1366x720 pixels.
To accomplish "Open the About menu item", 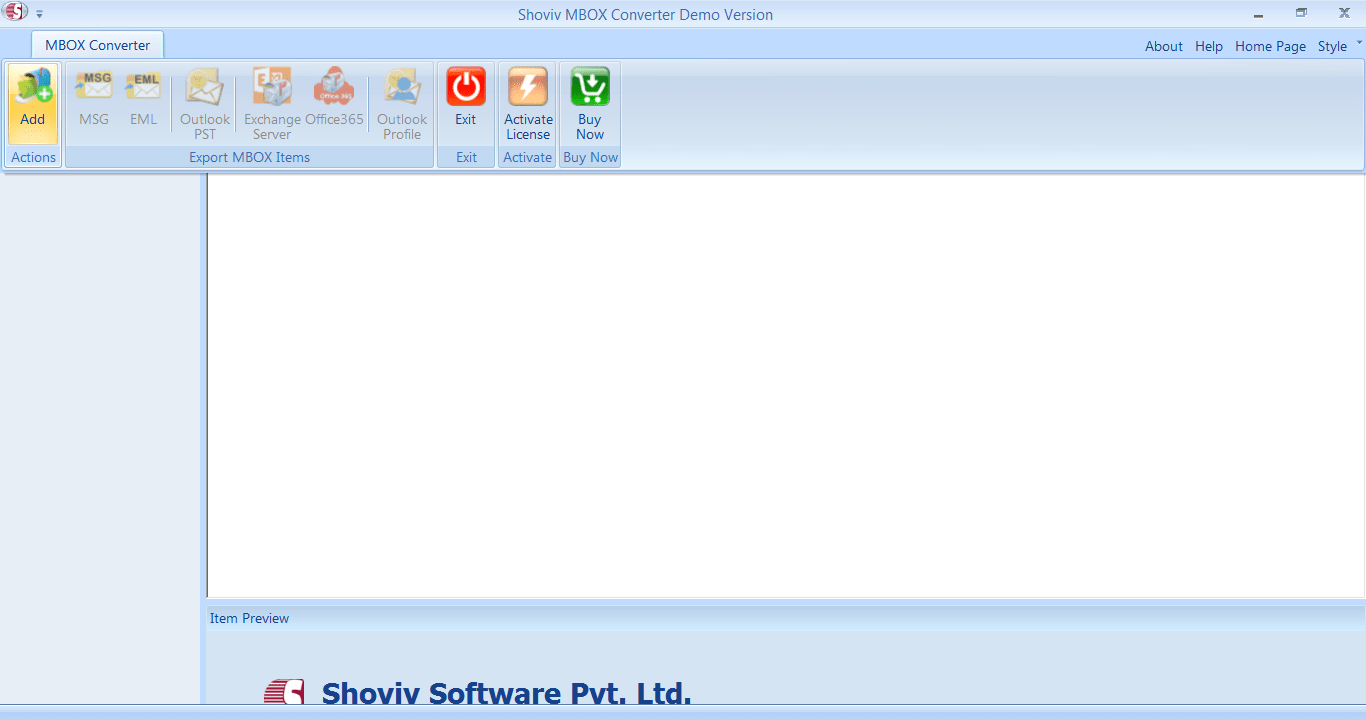I will coord(1164,46).
